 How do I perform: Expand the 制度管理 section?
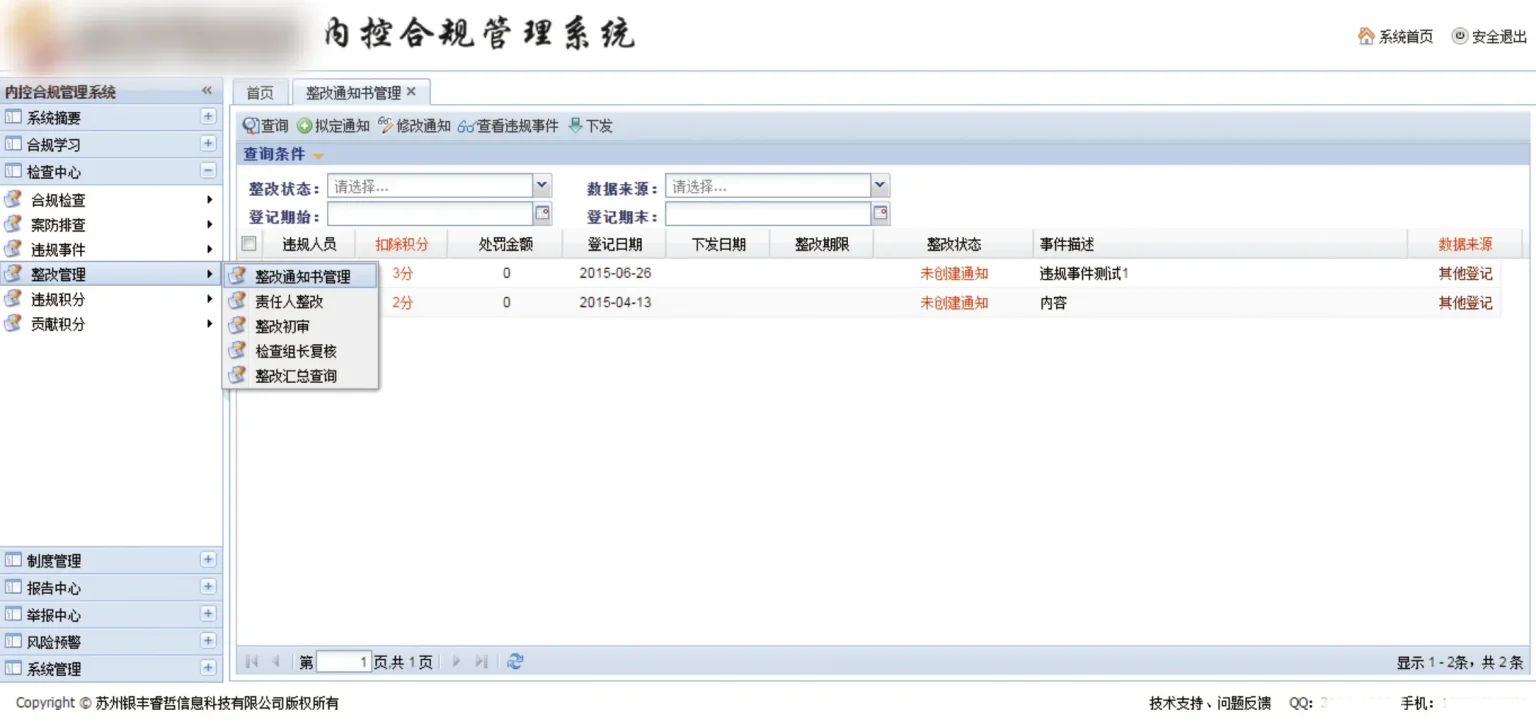(x=208, y=560)
